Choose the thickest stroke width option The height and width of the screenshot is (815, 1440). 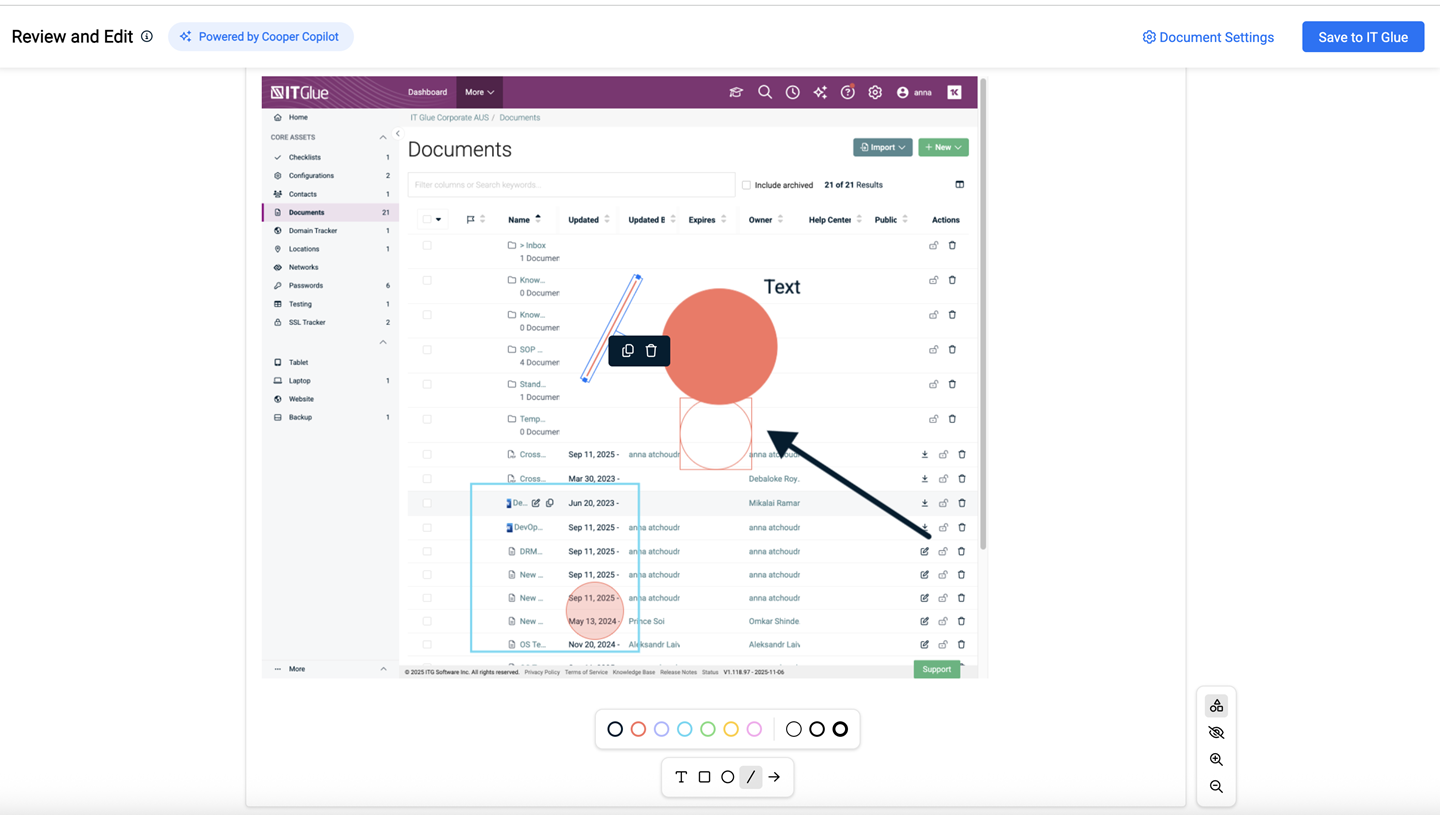click(x=840, y=730)
